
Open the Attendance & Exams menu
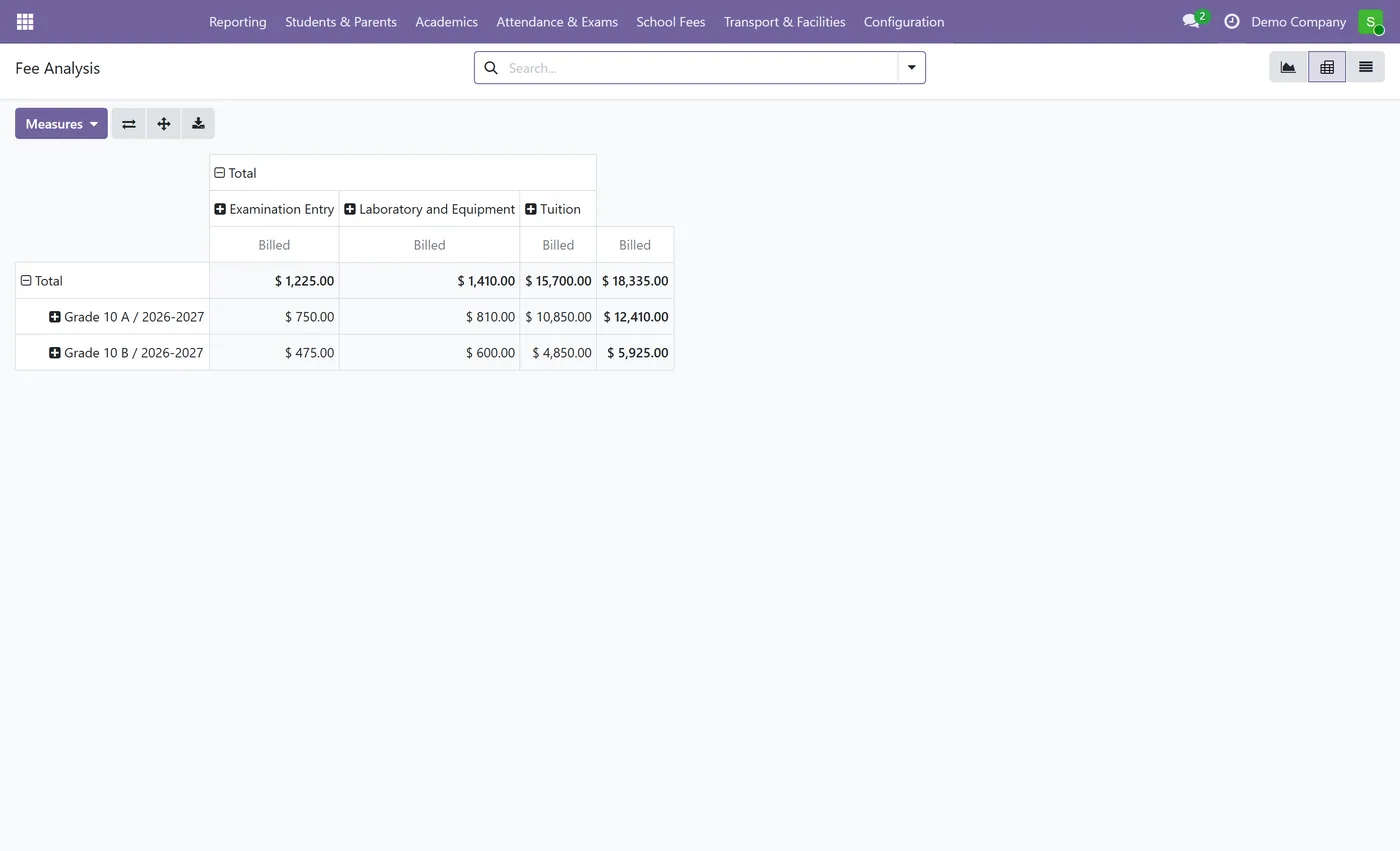557,21
